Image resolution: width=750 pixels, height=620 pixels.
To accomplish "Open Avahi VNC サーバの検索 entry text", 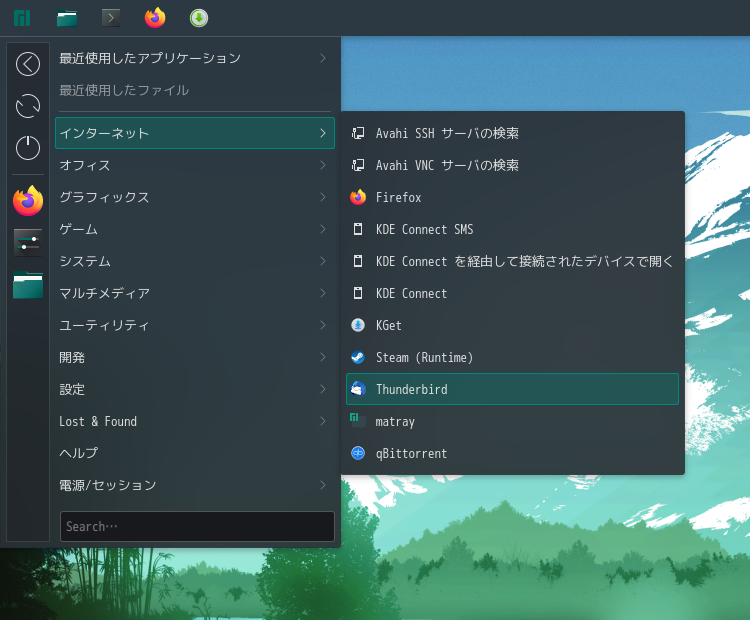I will click(447, 165).
